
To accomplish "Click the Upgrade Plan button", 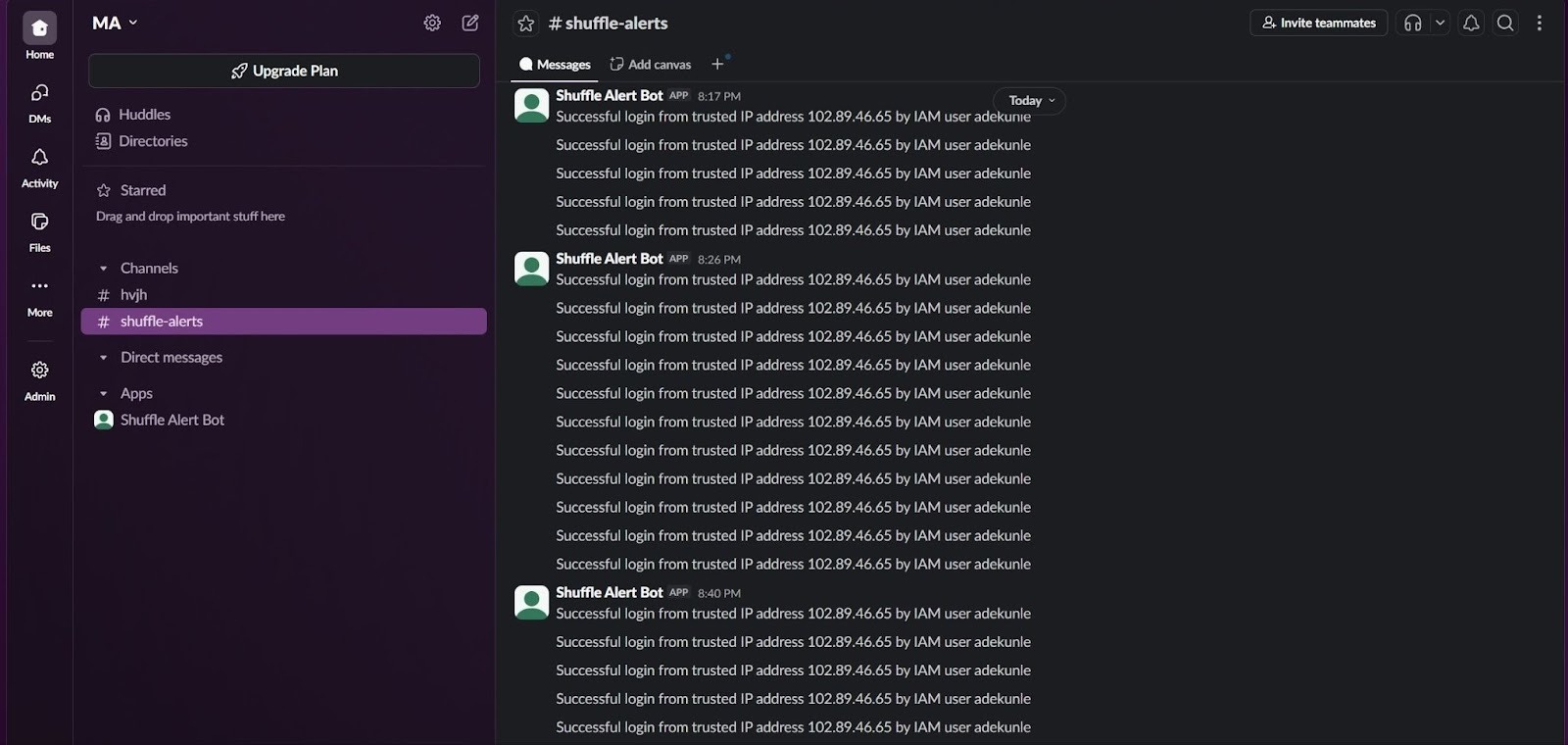I will click(x=284, y=71).
